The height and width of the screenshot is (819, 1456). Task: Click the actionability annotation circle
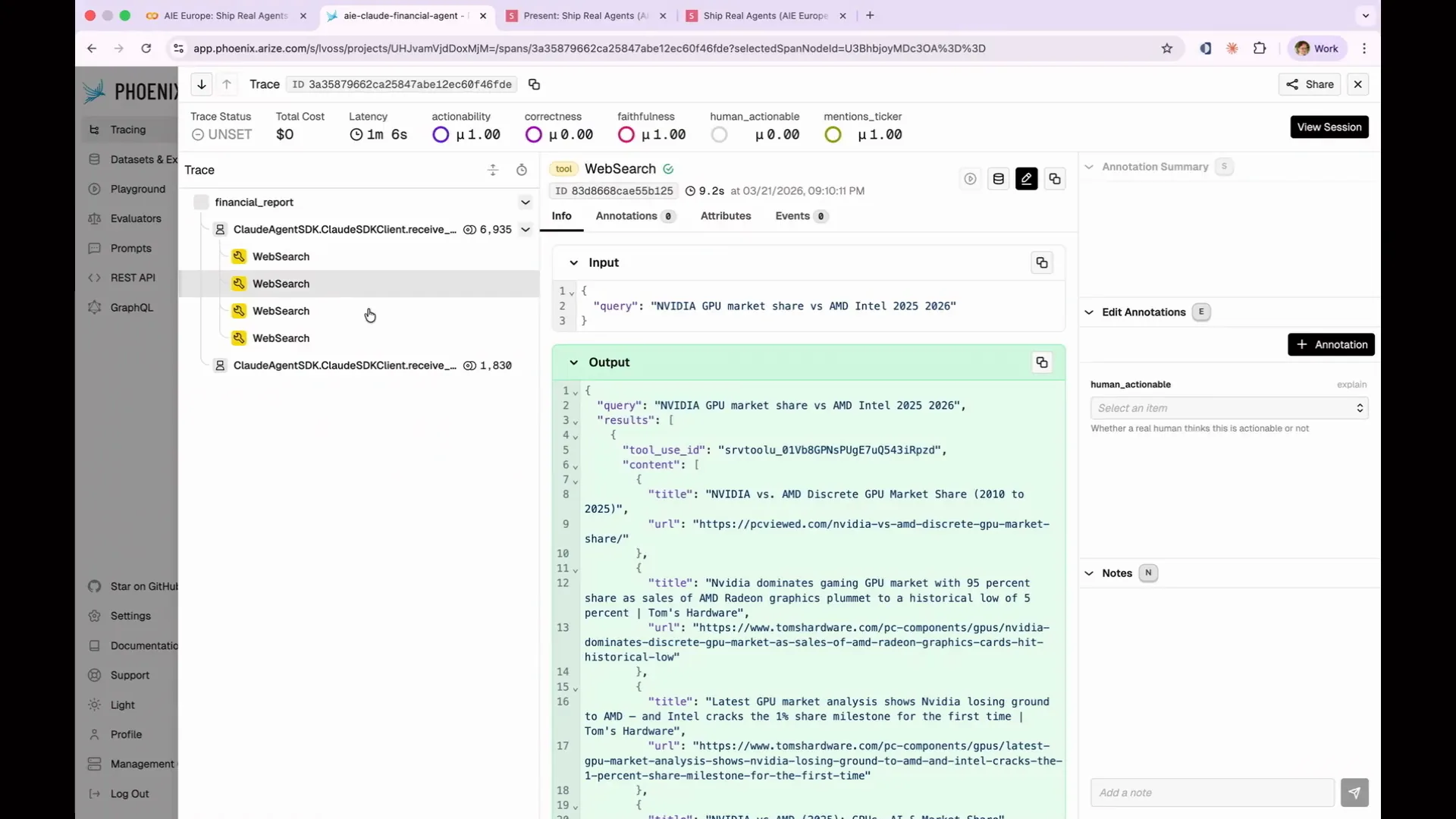pyautogui.click(x=441, y=135)
